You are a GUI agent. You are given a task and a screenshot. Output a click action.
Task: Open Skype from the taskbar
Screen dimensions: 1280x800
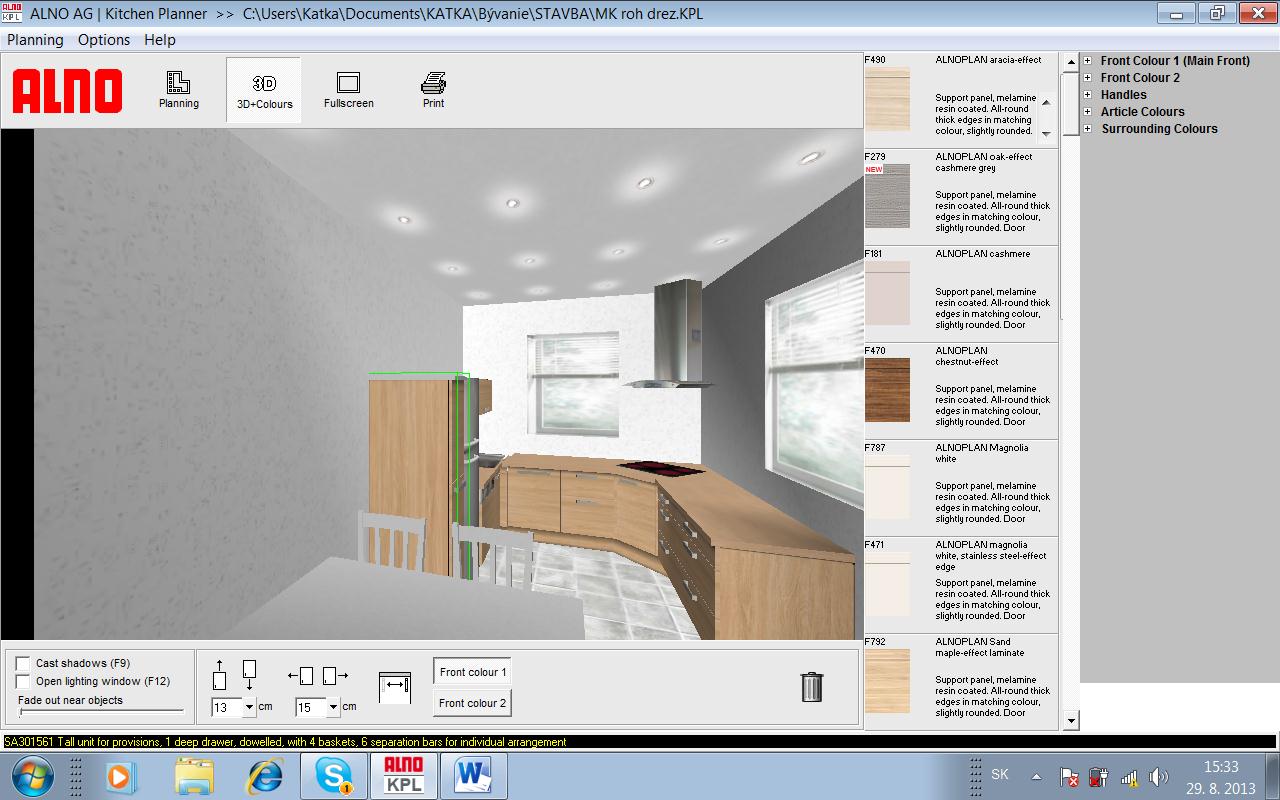pos(333,776)
